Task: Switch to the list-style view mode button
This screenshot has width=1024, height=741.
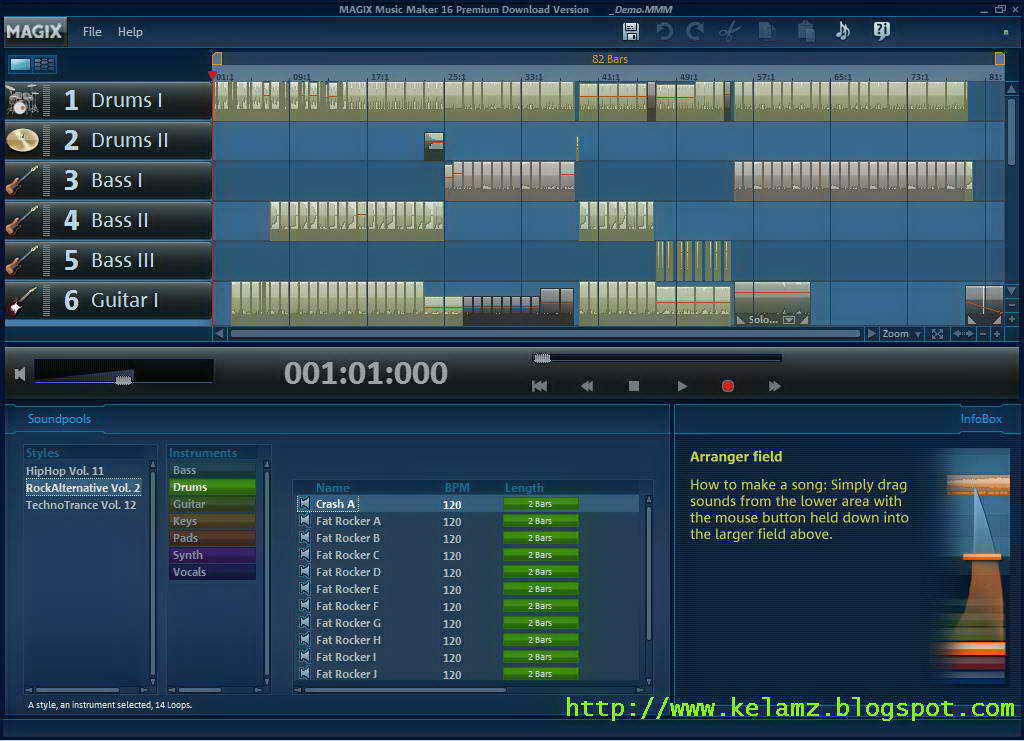Action: point(44,64)
